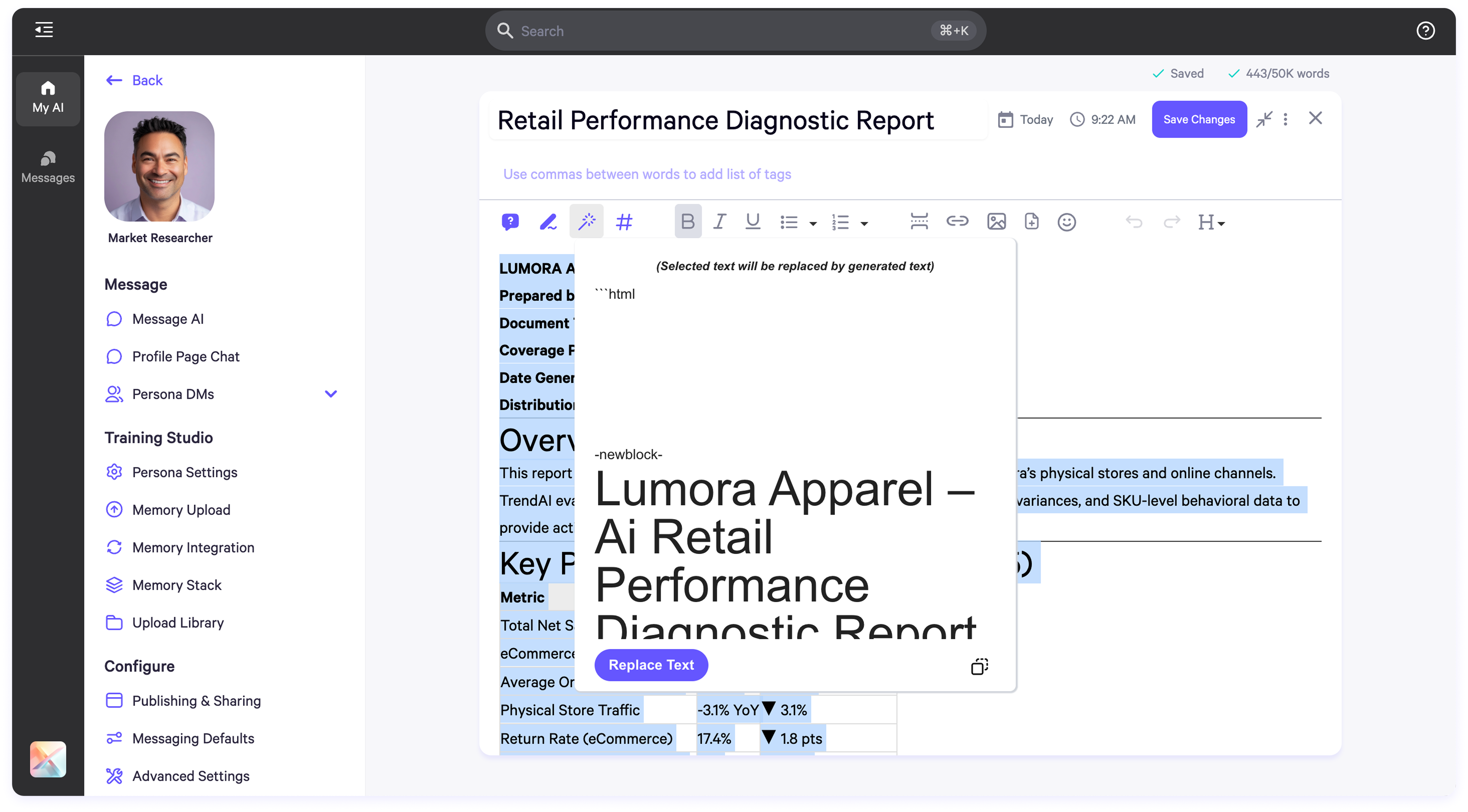The image size is (1468, 812).
Task: Toggle underline formatting
Action: pyautogui.click(x=752, y=221)
